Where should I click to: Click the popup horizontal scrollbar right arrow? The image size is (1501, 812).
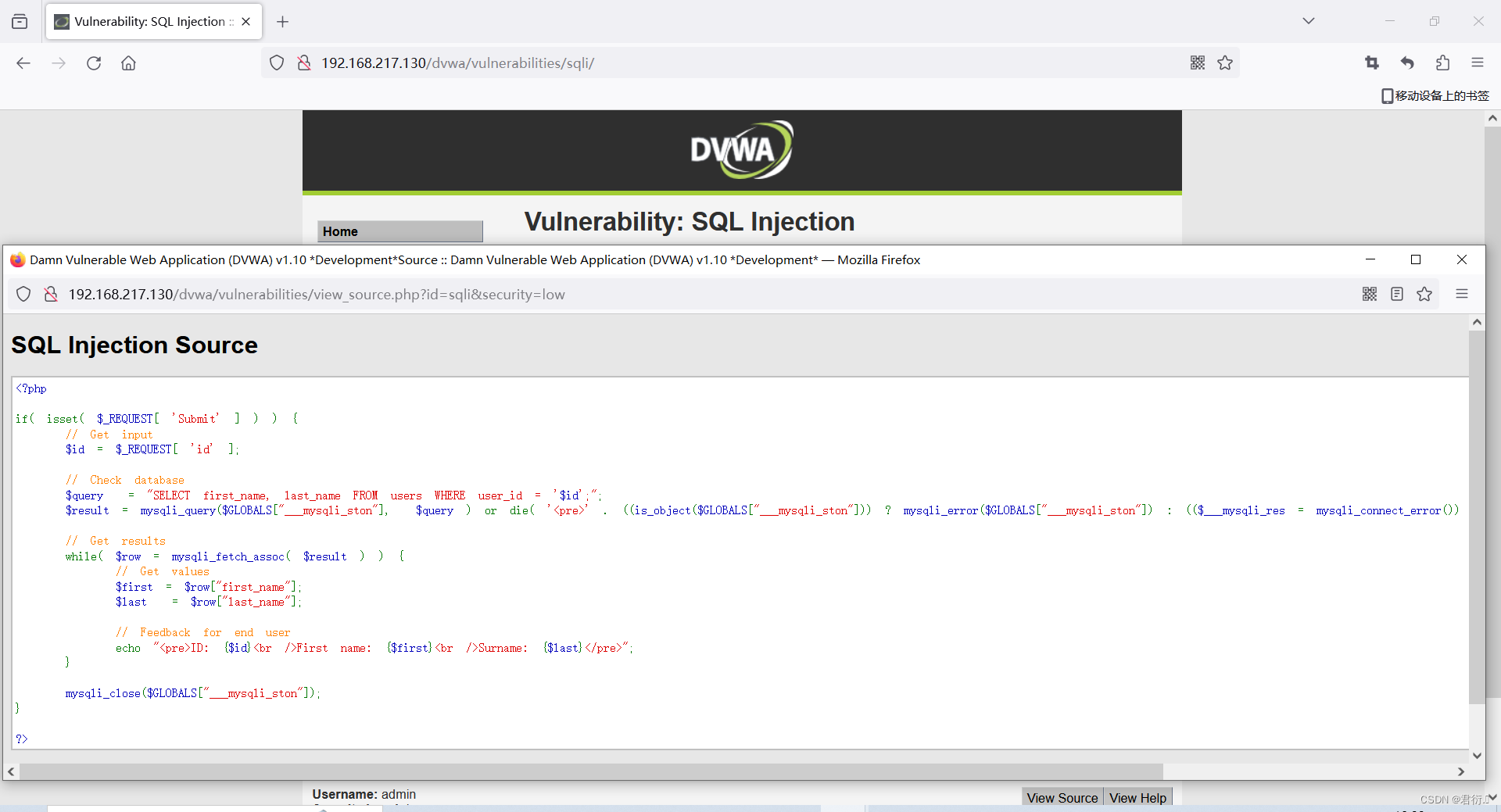pos(1461,771)
